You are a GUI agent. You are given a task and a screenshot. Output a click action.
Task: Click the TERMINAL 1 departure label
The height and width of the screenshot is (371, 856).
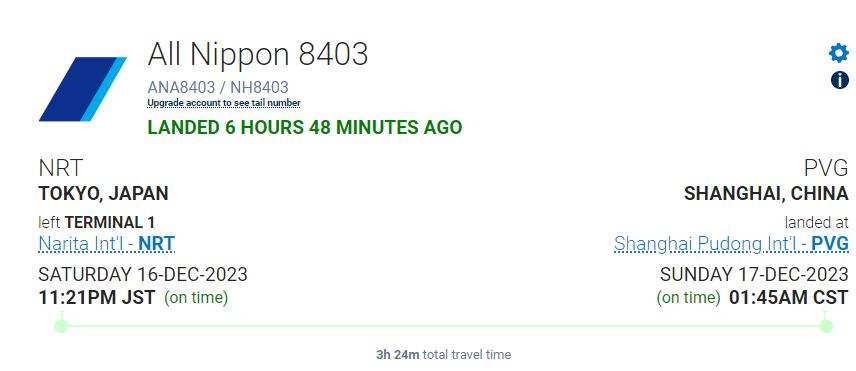coord(110,223)
